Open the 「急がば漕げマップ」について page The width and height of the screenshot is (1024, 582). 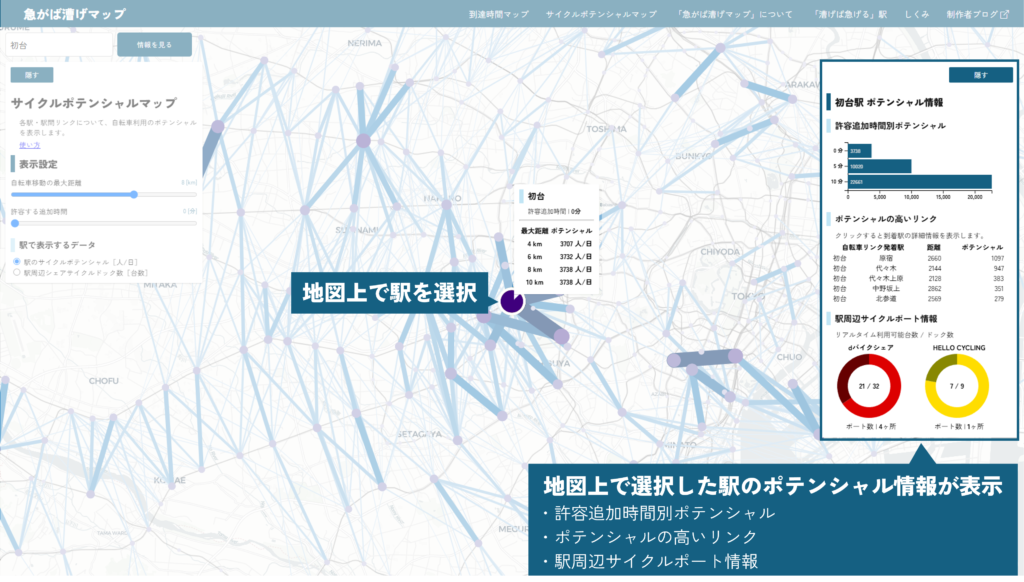click(x=735, y=14)
